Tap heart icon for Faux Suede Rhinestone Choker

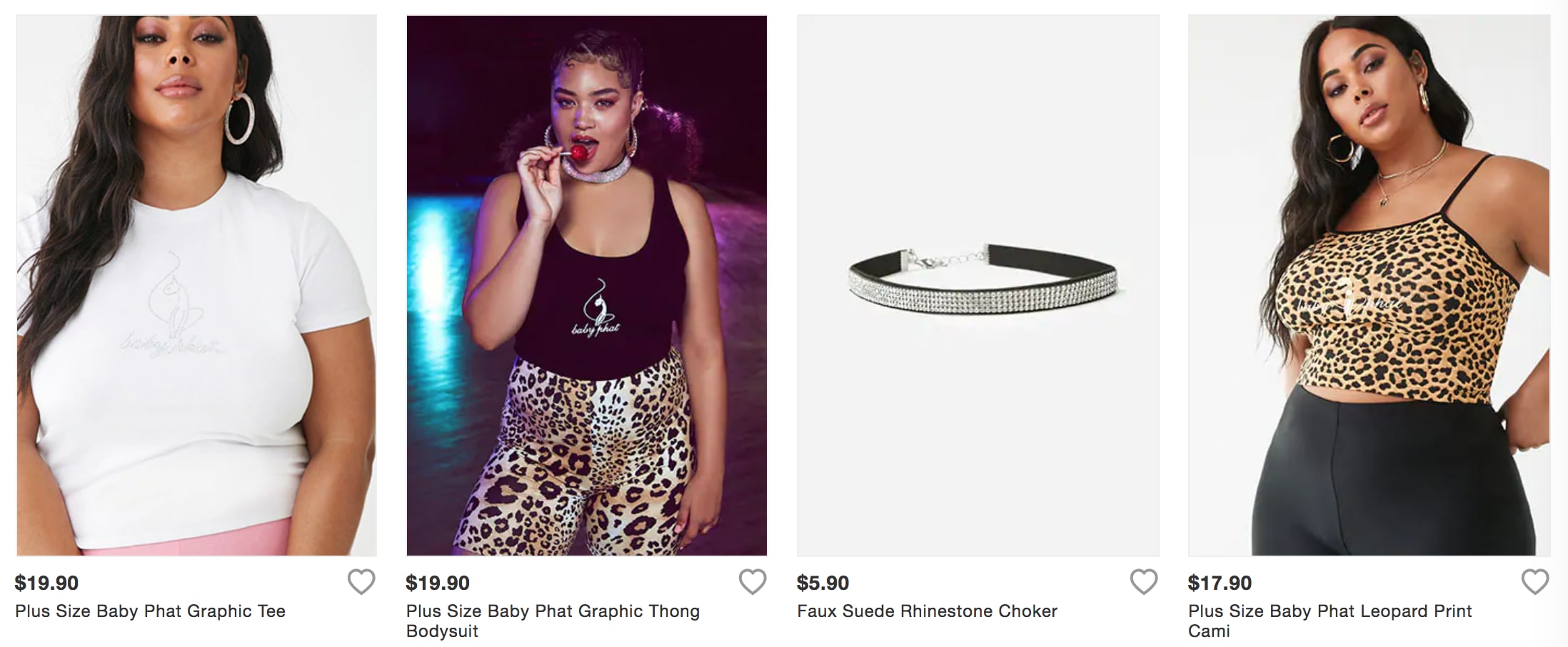[1144, 582]
